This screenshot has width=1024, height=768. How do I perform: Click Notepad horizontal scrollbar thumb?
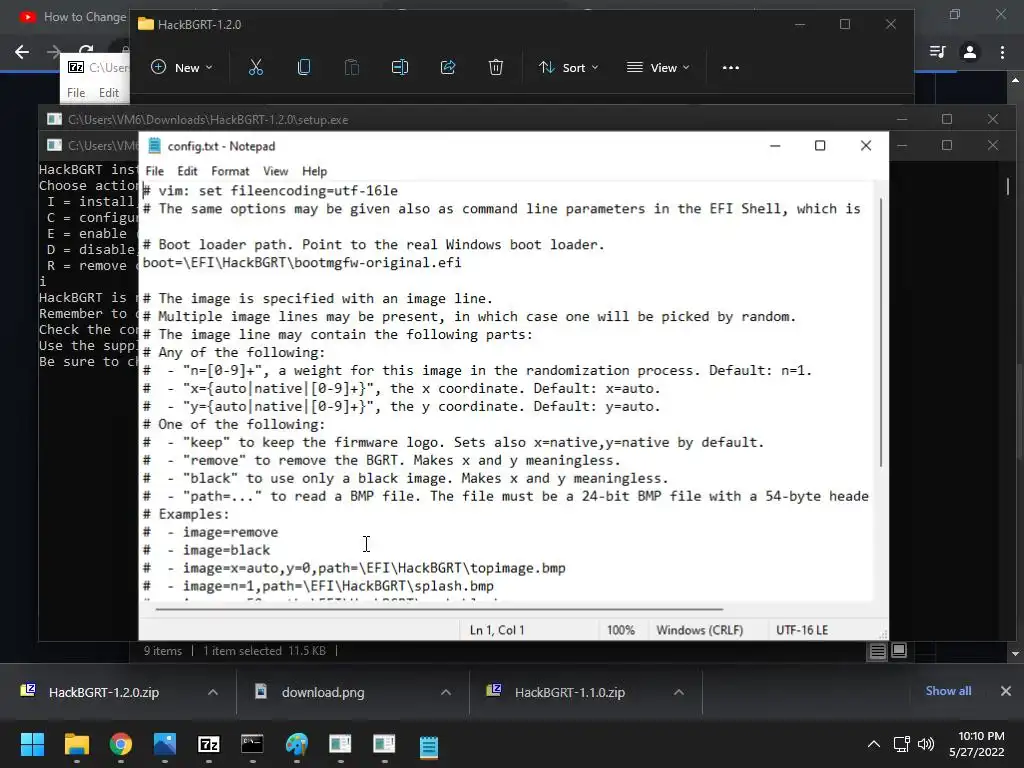pyautogui.click(x=439, y=609)
